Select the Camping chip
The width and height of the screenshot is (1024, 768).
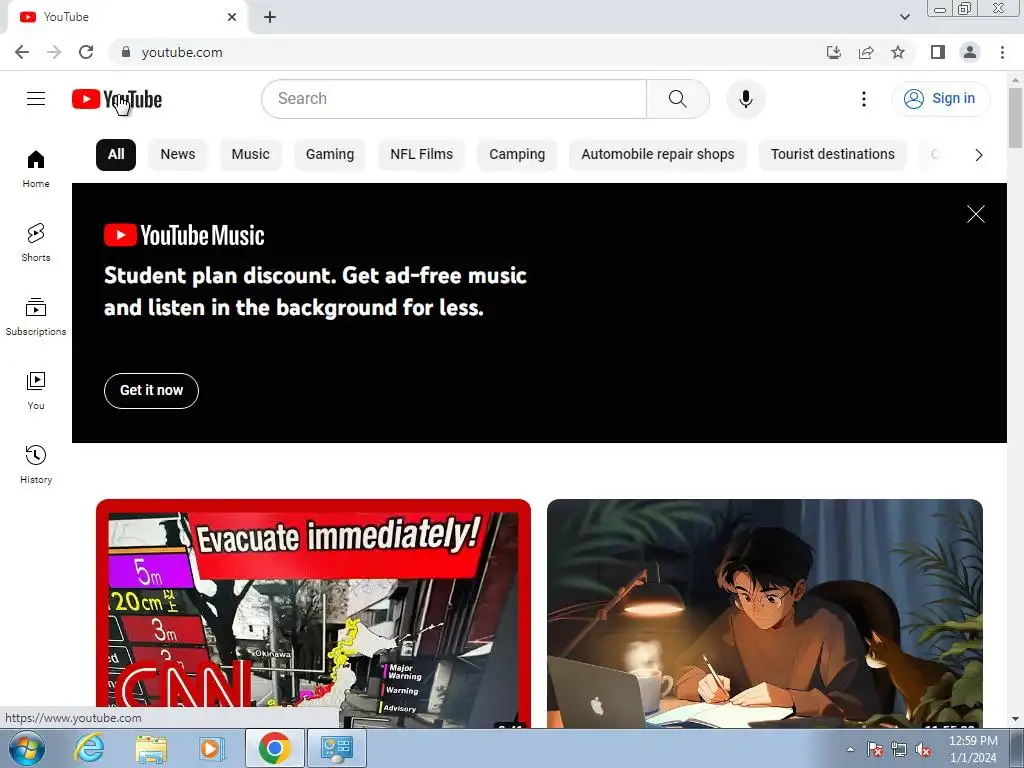click(x=517, y=155)
